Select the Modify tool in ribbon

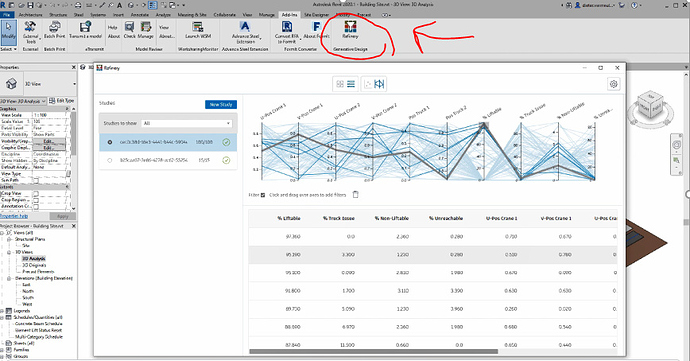(8, 32)
